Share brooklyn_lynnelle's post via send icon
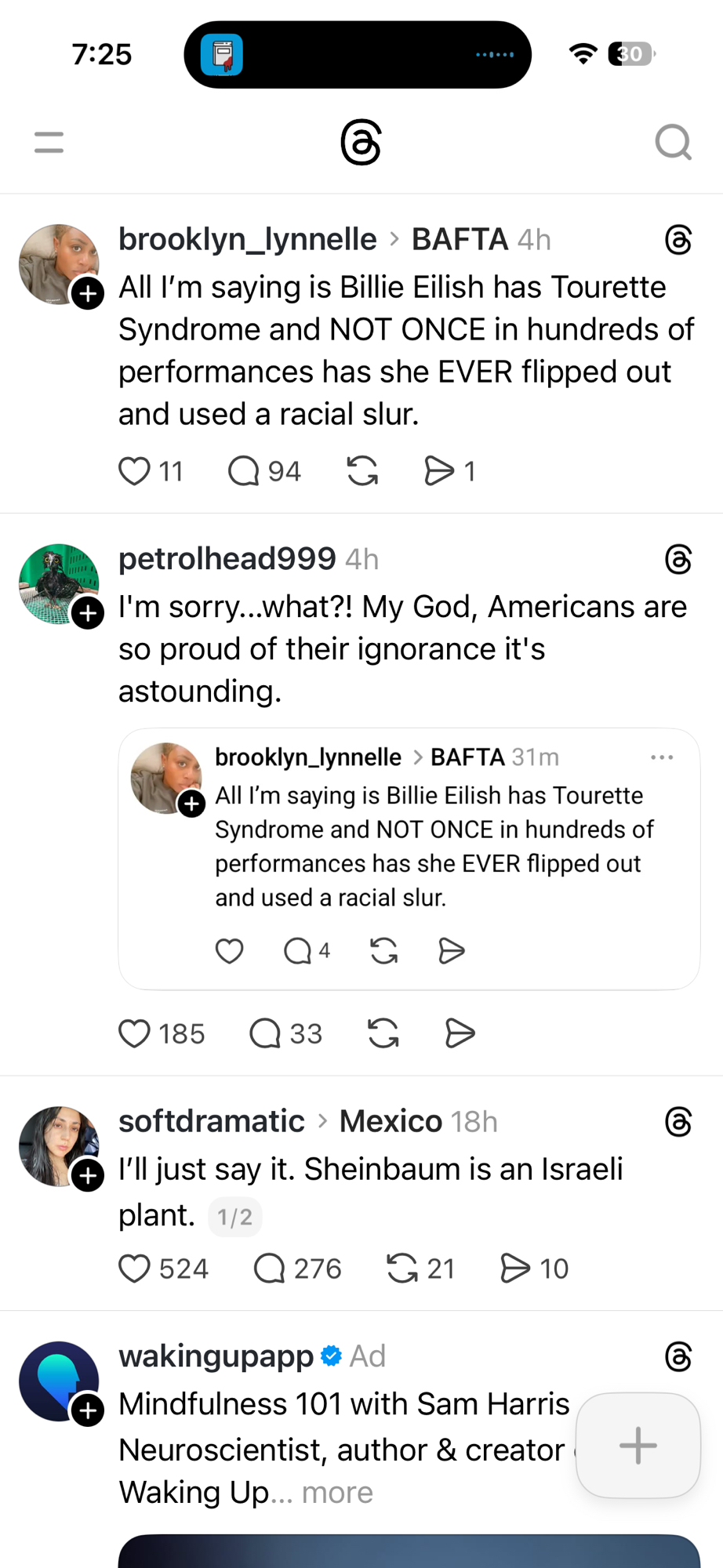The width and height of the screenshot is (723, 1568). pyautogui.click(x=438, y=471)
